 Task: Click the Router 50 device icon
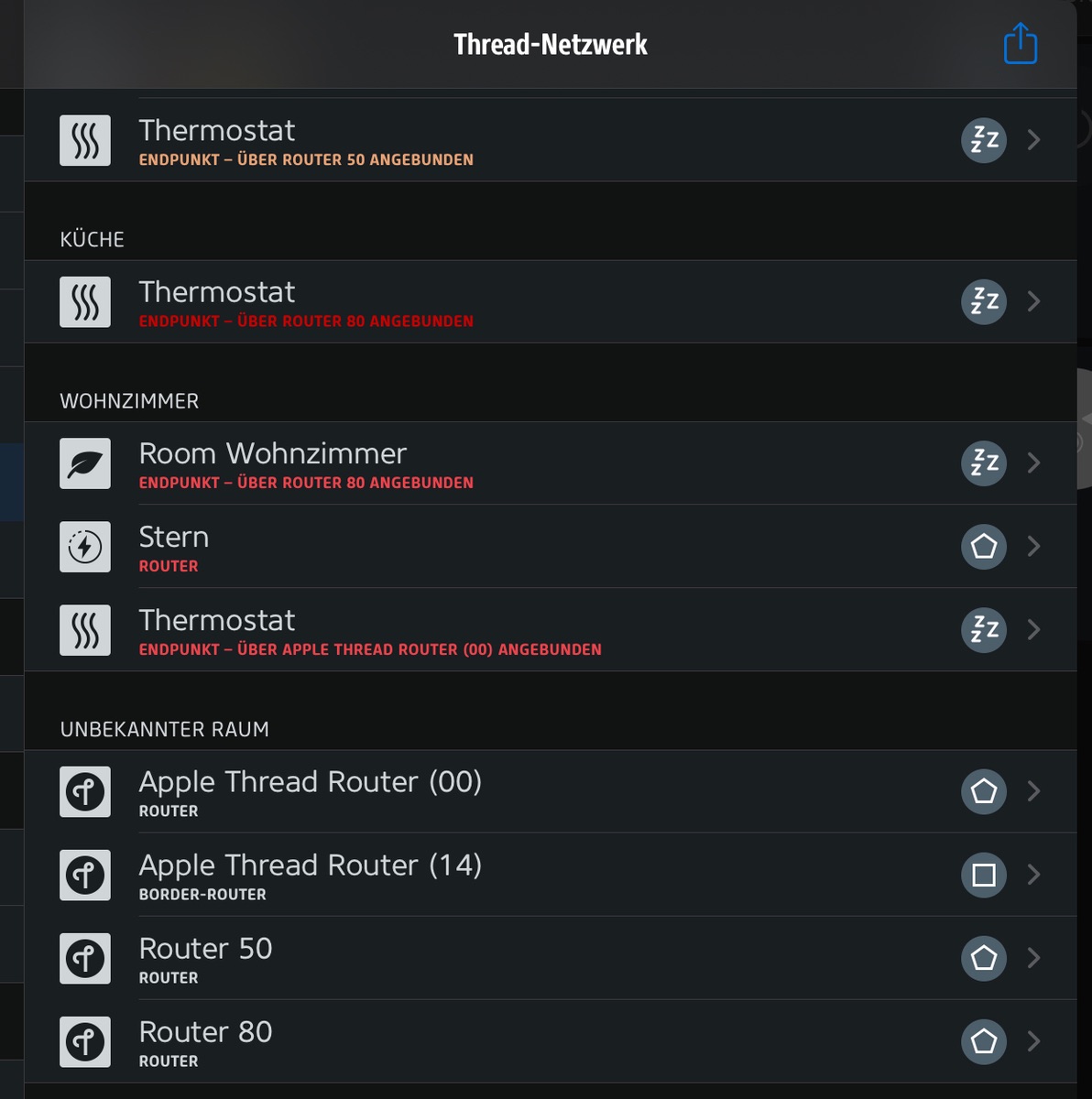(85, 958)
